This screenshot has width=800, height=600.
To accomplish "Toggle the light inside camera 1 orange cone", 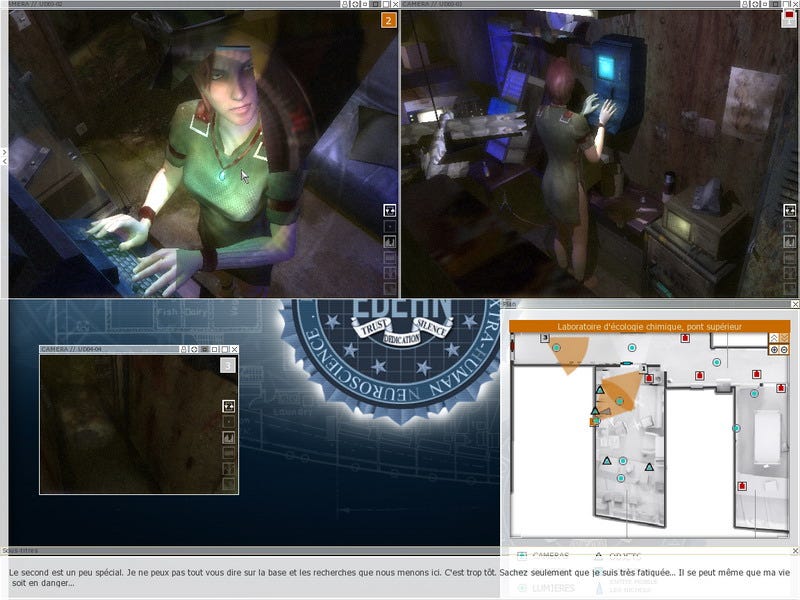I will [x=619, y=401].
